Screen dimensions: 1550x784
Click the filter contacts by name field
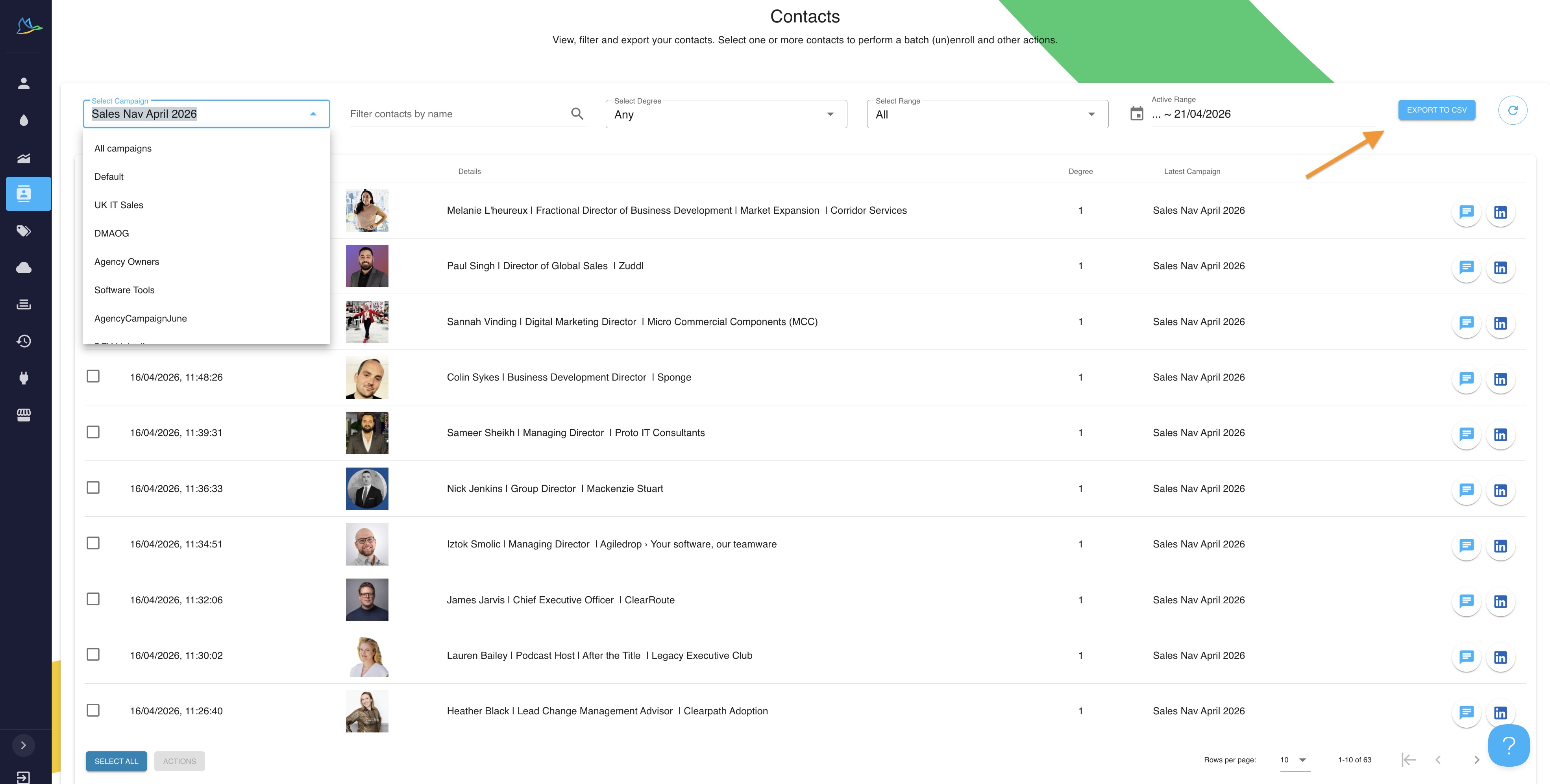click(x=457, y=114)
